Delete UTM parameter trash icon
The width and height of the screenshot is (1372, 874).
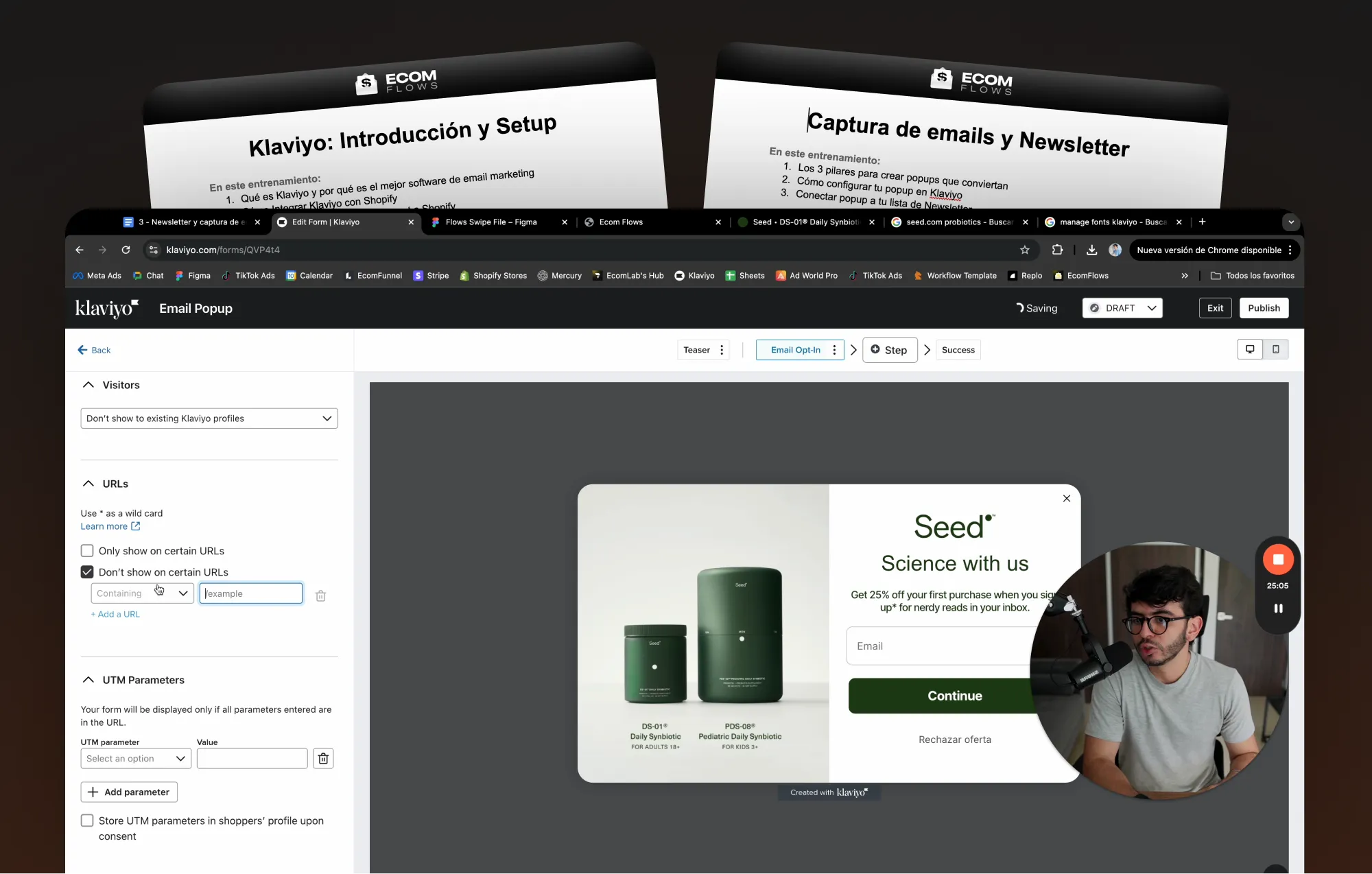point(323,758)
